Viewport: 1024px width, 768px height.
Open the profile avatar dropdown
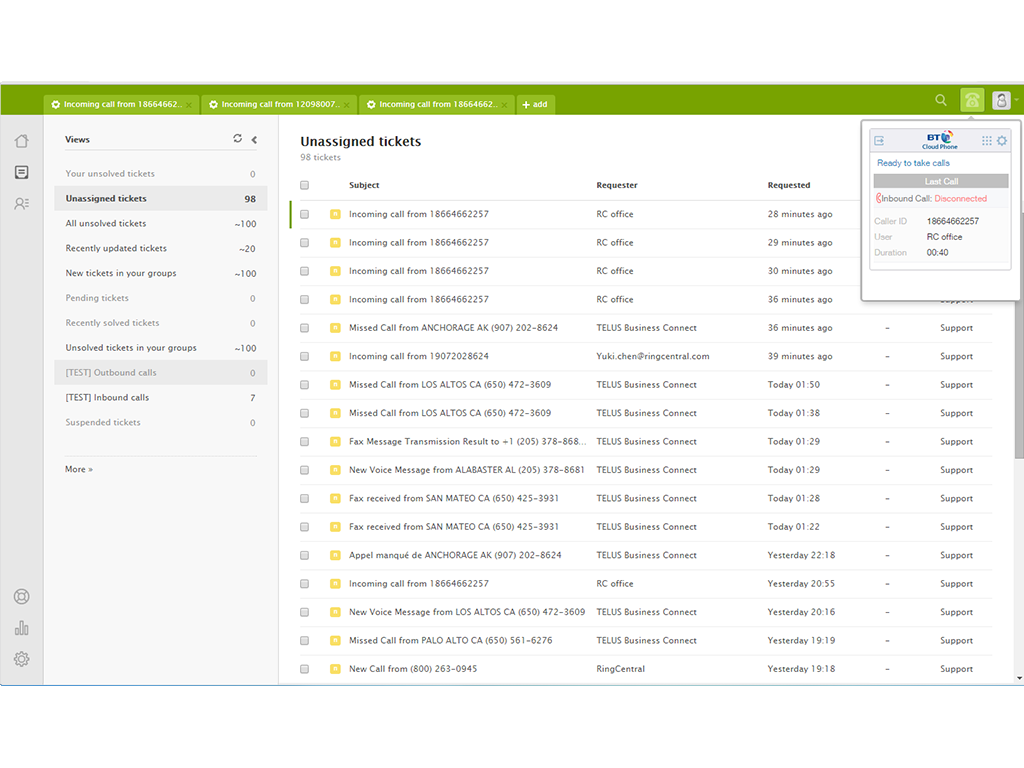1001,100
